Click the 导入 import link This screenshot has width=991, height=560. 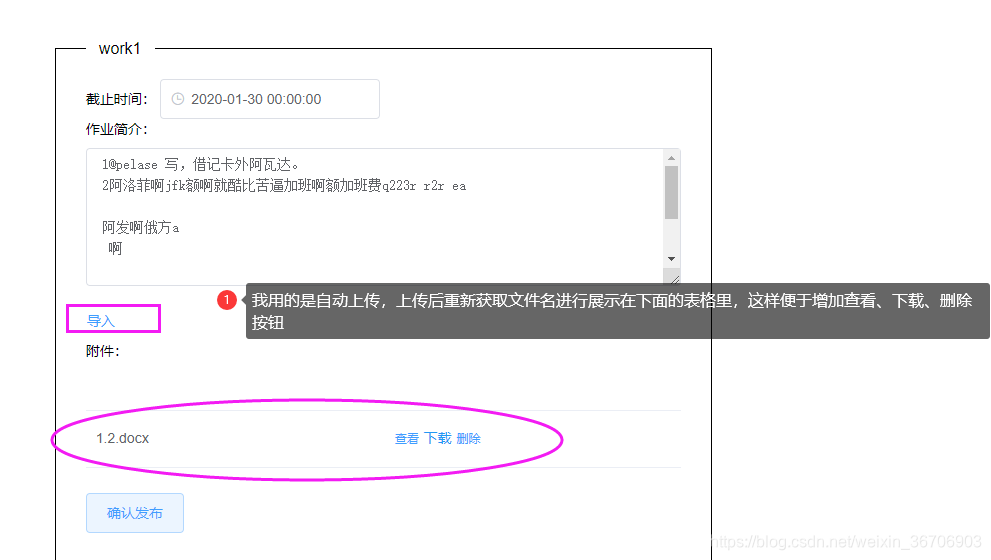click(100, 321)
